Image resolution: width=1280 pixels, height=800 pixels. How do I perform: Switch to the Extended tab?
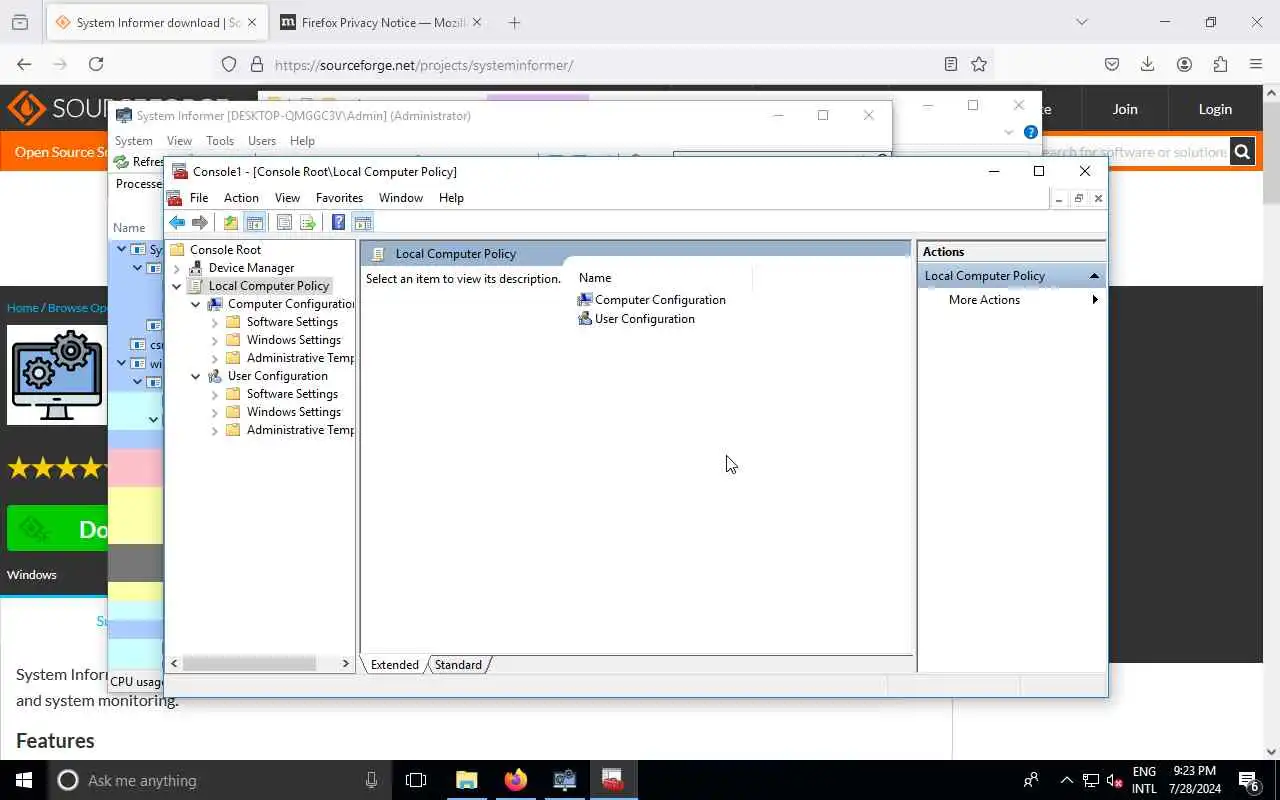pyautogui.click(x=395, y=665)
